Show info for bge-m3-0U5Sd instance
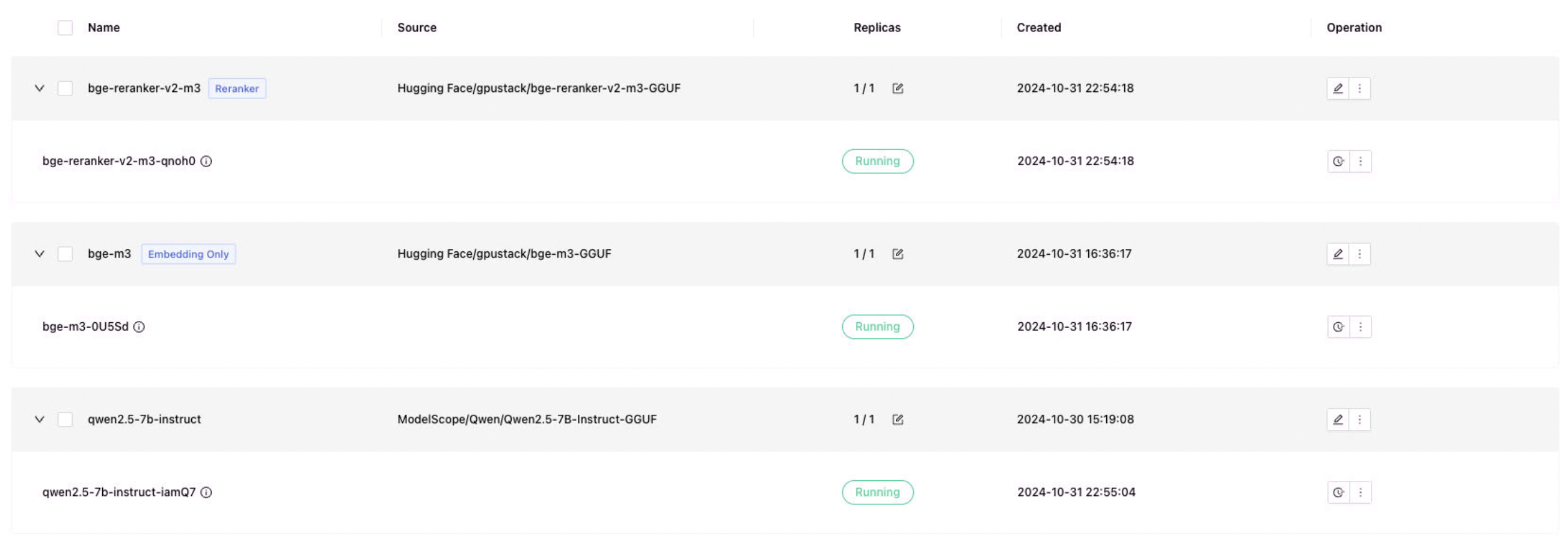 [139, 327]
